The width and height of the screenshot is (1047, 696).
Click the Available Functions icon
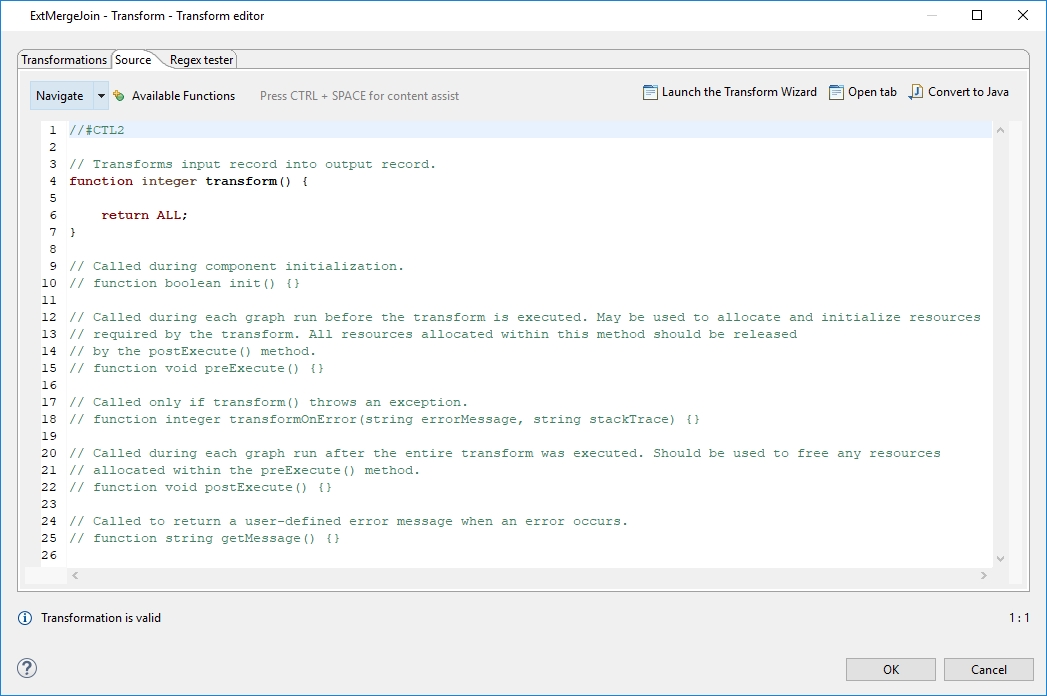coord(119,96)
